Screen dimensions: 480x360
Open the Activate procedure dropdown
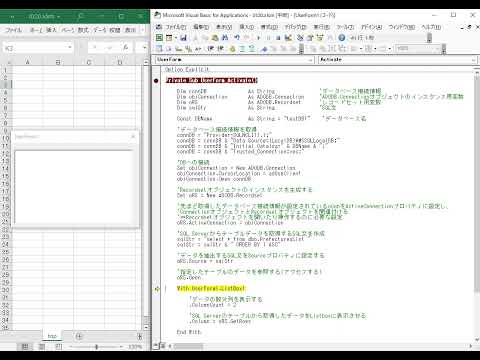pyautogui.click(x=474, y=60)
